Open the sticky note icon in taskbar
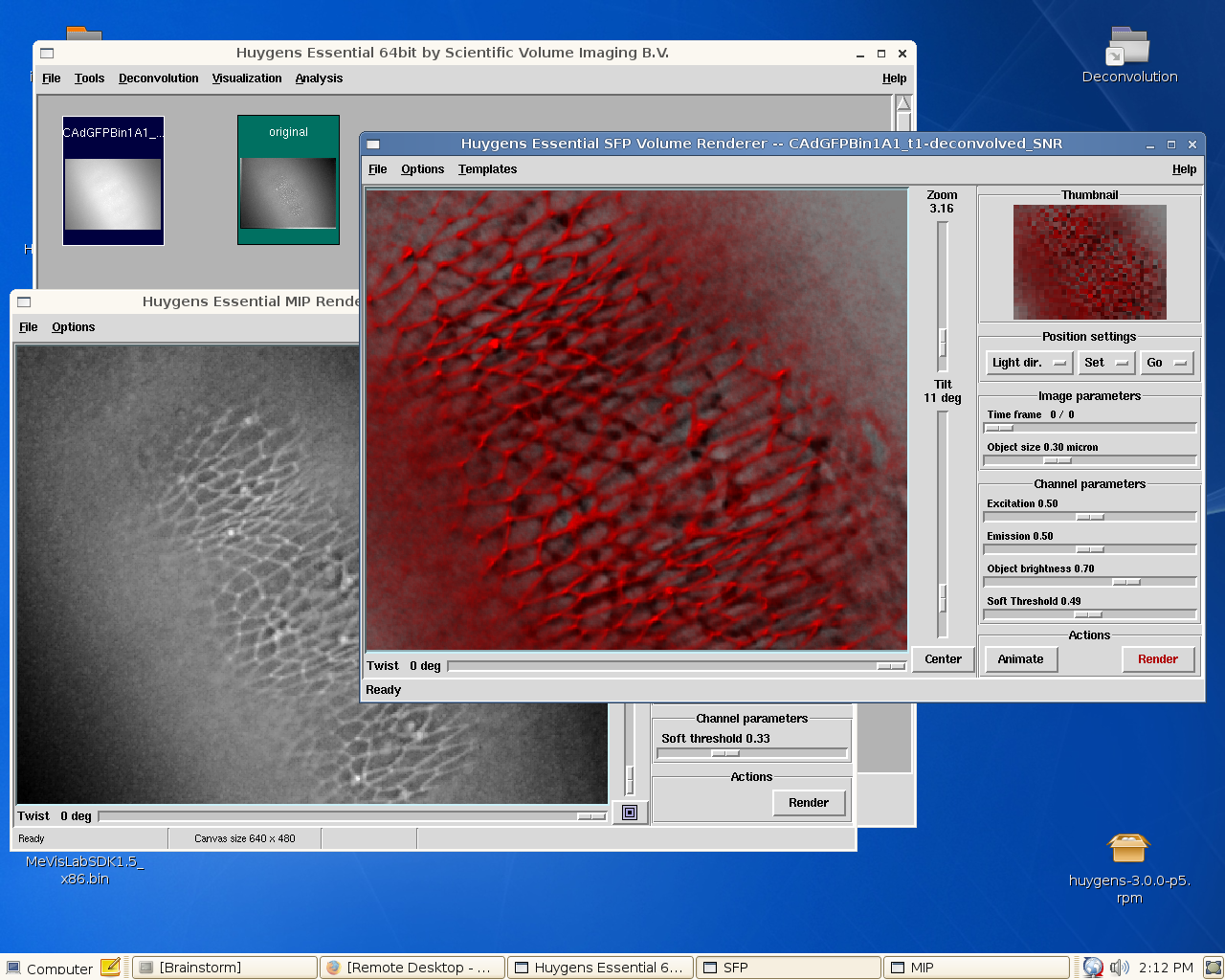Viewport: 1225px width, 980px height. click(x=110, y=968)
